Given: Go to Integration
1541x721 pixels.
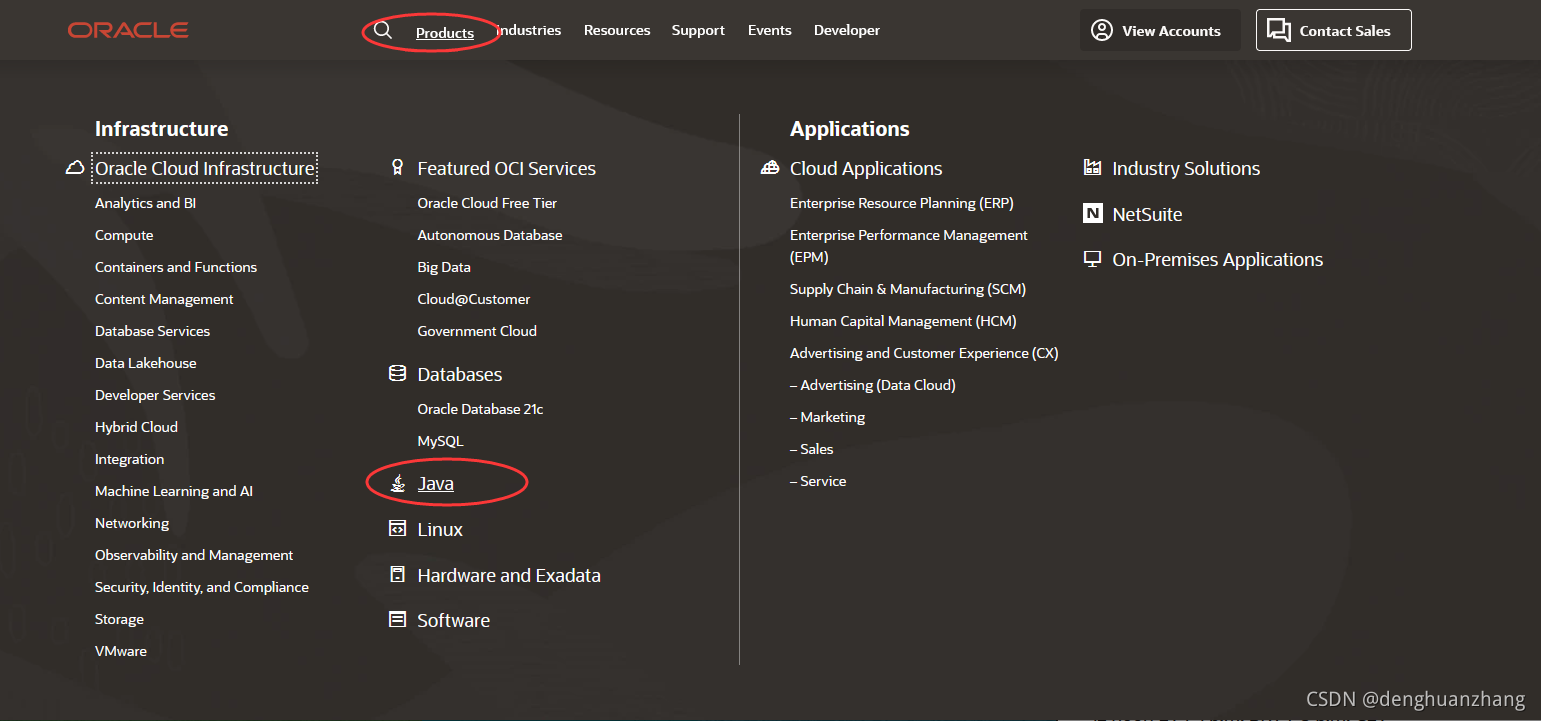Looking at the screenshot, I should coord(129,459).
